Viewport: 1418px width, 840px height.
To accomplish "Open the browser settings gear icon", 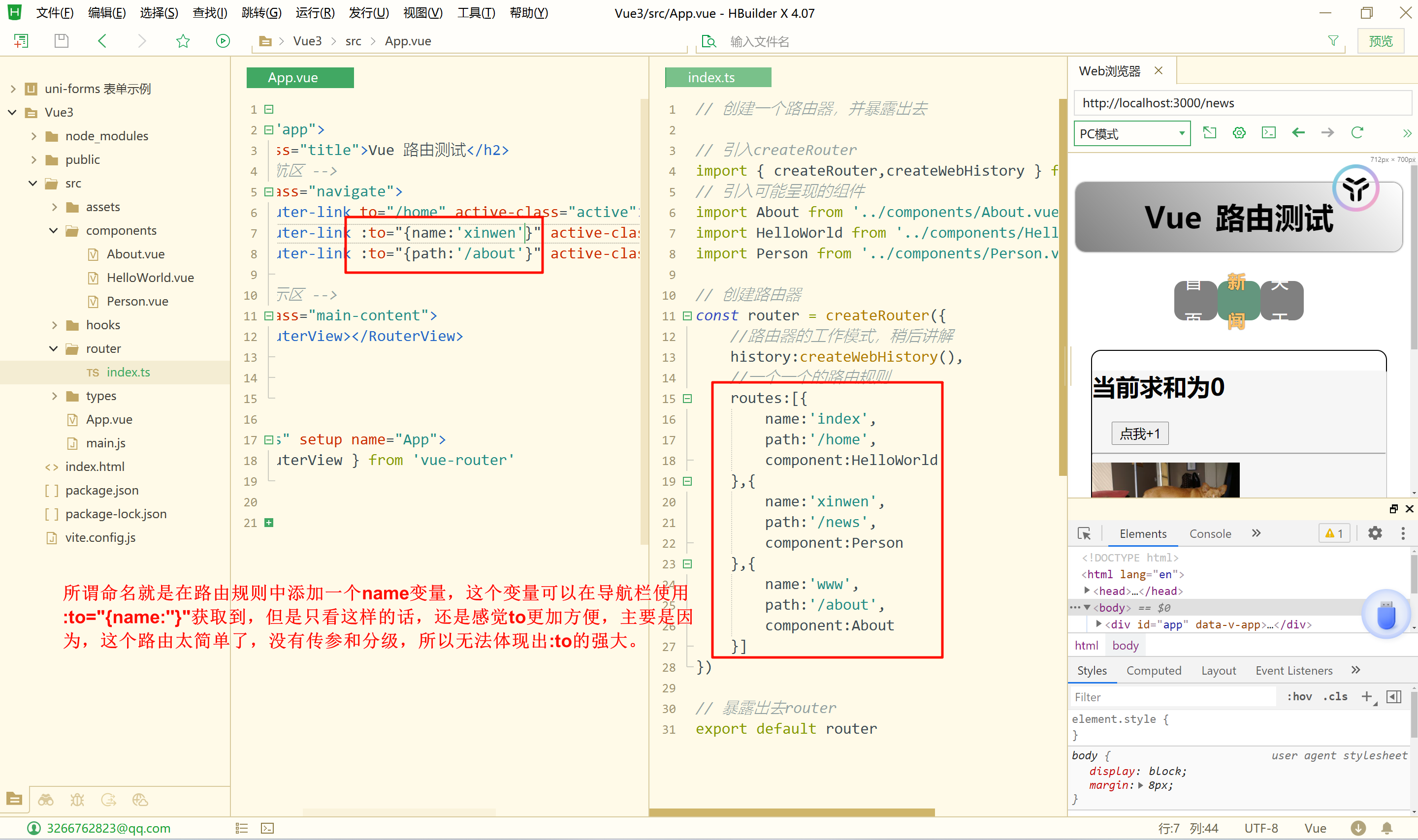I will (x=1239, y=133).
